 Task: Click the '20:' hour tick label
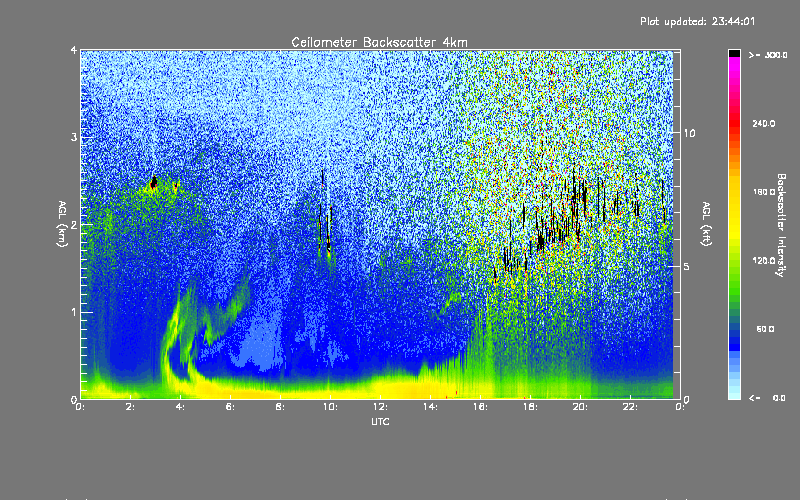(x=580, y=407)
